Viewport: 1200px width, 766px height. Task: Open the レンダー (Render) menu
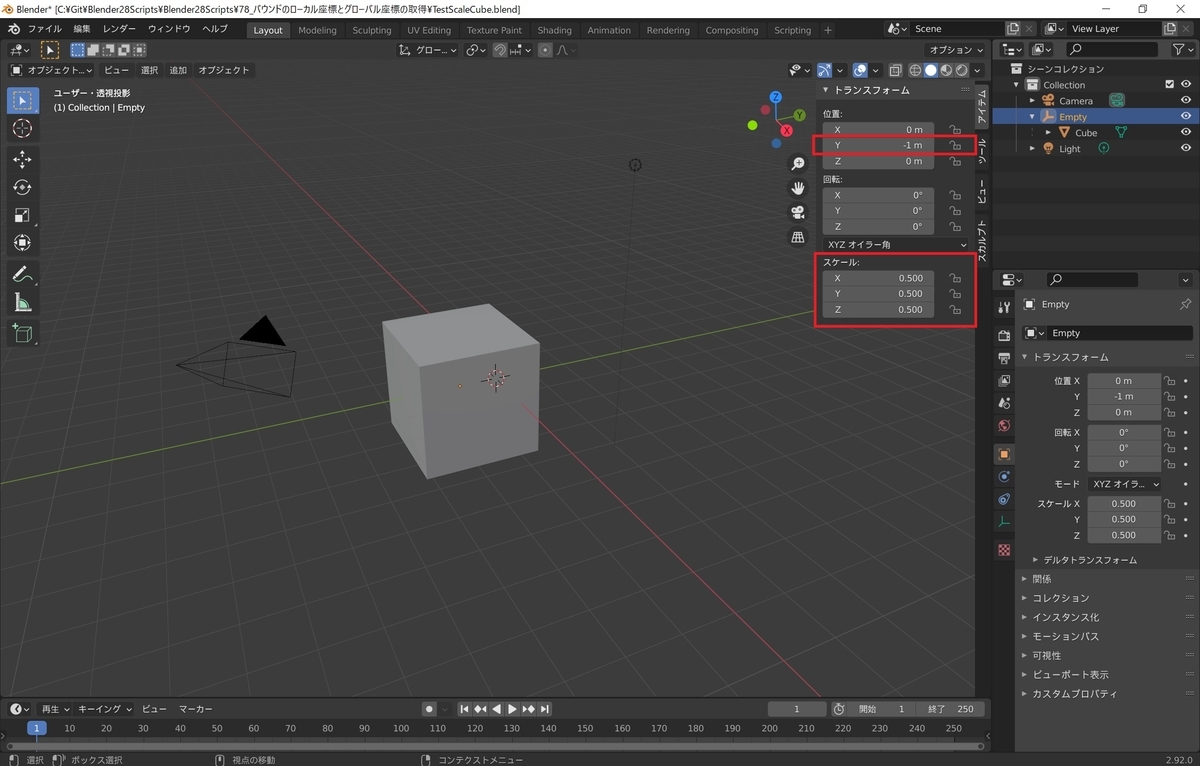[119, 29]
